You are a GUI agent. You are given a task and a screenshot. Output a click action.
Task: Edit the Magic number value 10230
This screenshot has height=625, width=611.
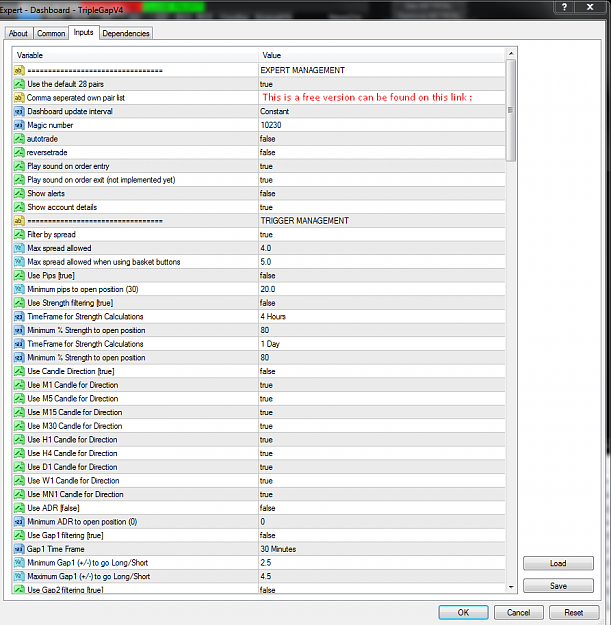(x=382, y=125)
